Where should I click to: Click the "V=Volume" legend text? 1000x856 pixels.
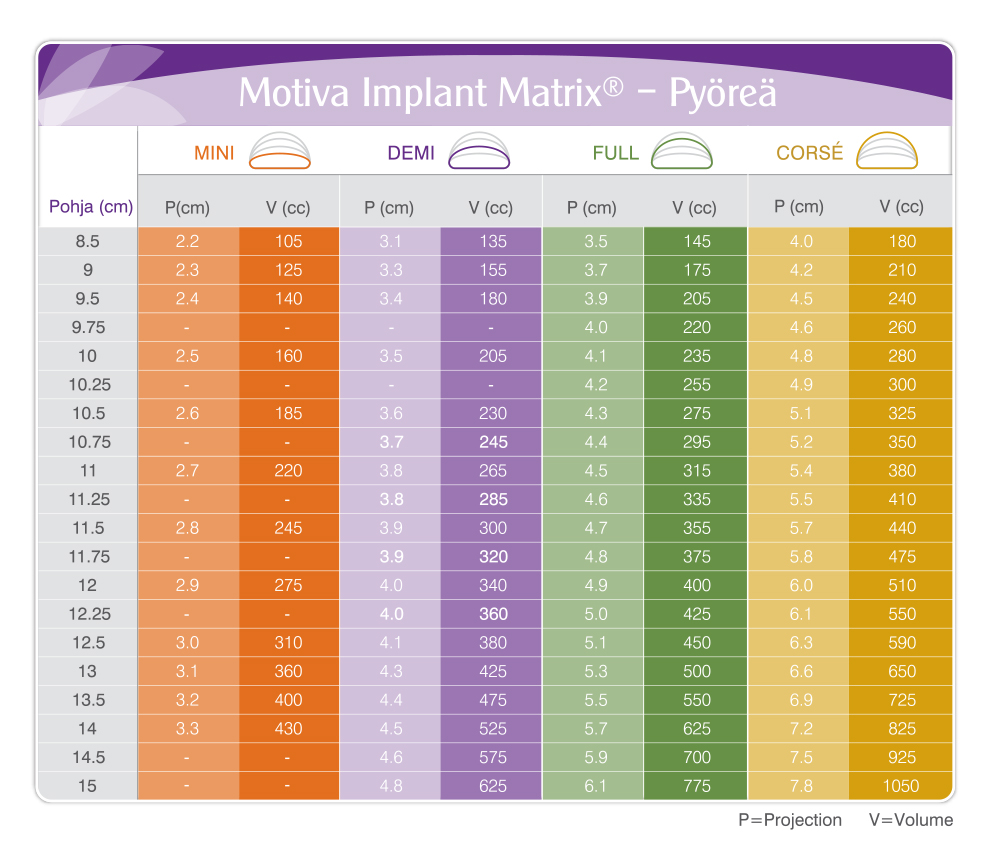[x=911, y=820]
